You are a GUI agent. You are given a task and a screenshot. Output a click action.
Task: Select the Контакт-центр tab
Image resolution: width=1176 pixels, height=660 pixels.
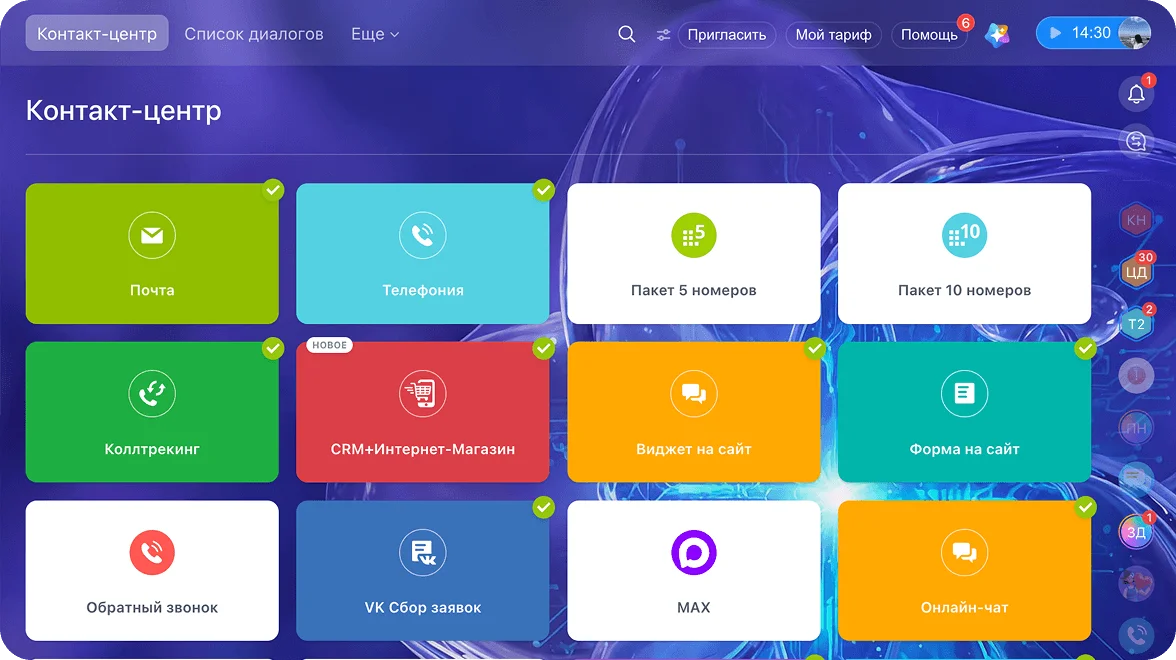click(x=97, y=34)
